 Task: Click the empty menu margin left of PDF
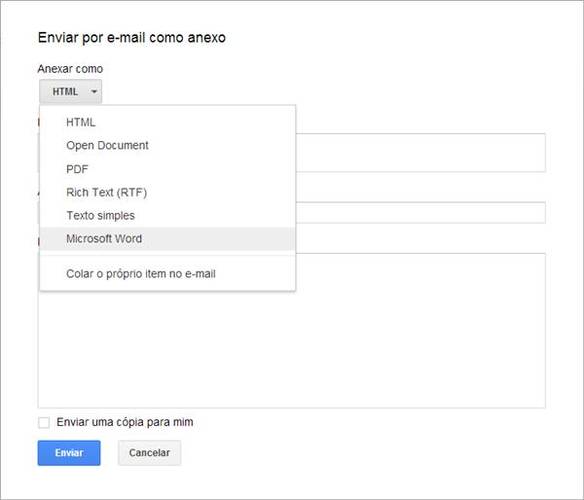(x=53, y=169)
